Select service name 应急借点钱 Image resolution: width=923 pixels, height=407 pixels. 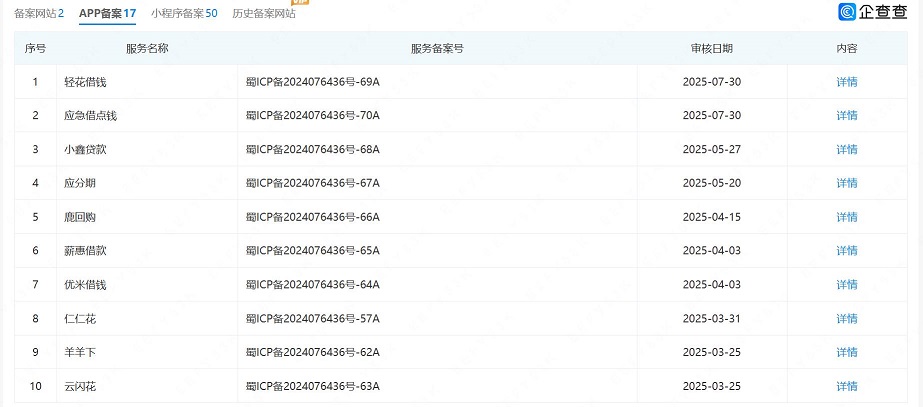click(x=91, y=115)
